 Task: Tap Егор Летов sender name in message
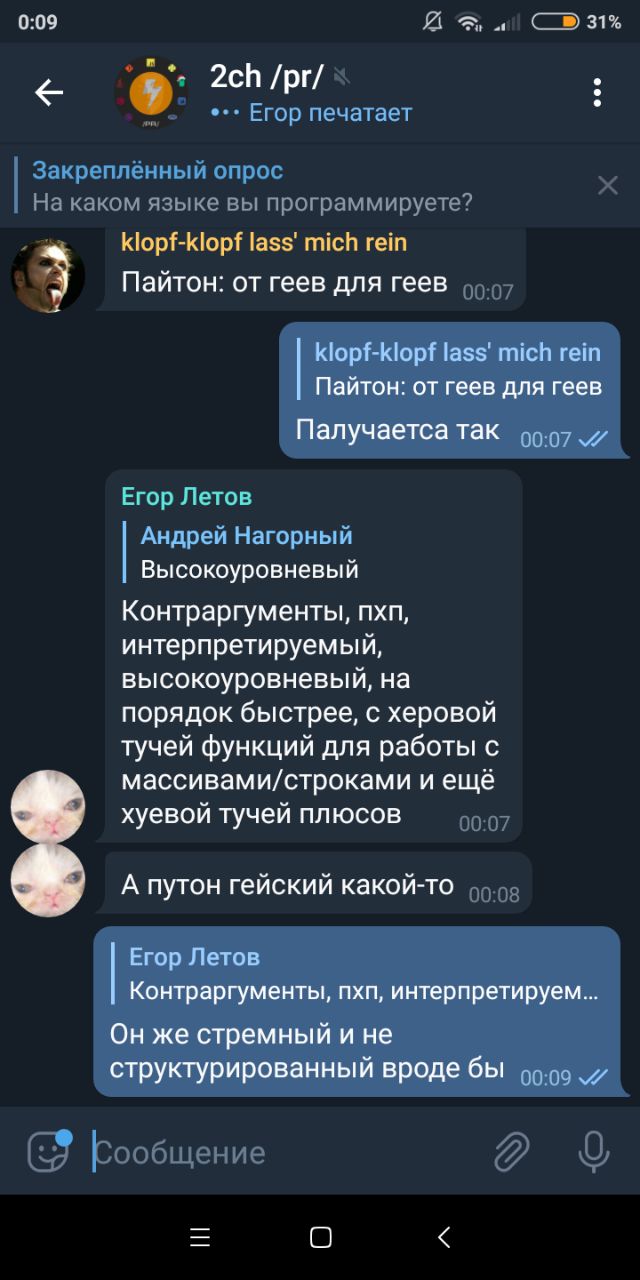point(186,497)
